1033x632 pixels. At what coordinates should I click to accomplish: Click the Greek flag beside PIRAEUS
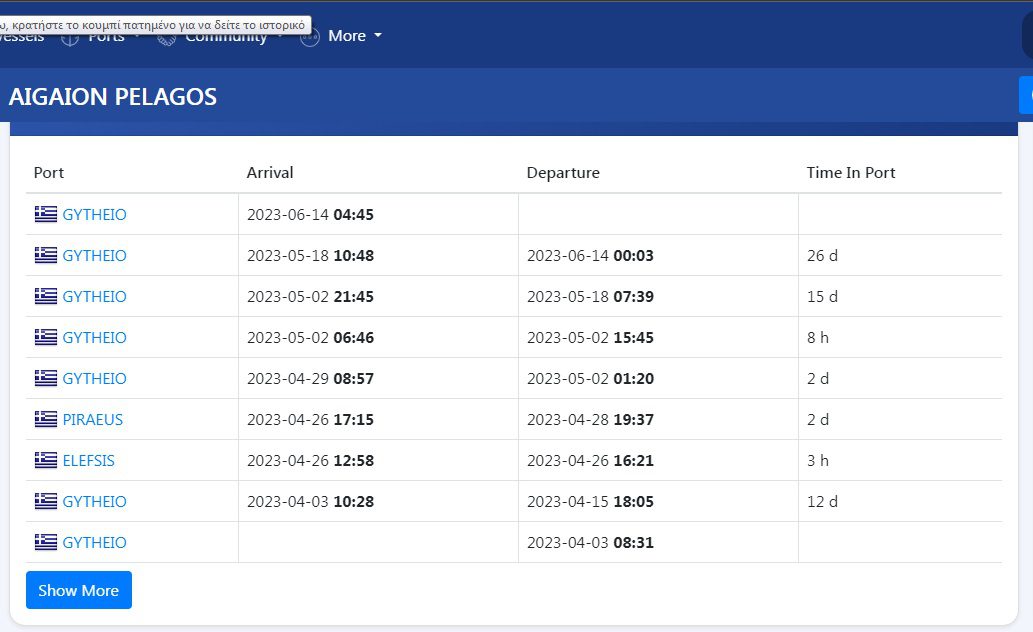45,419
